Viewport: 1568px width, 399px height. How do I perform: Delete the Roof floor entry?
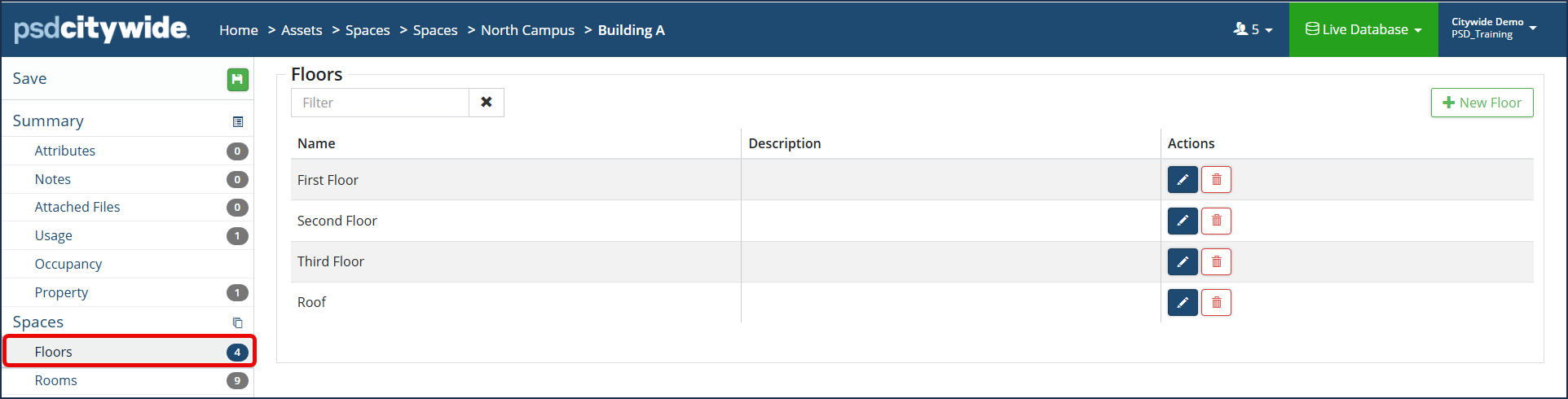click(1216, 302)
